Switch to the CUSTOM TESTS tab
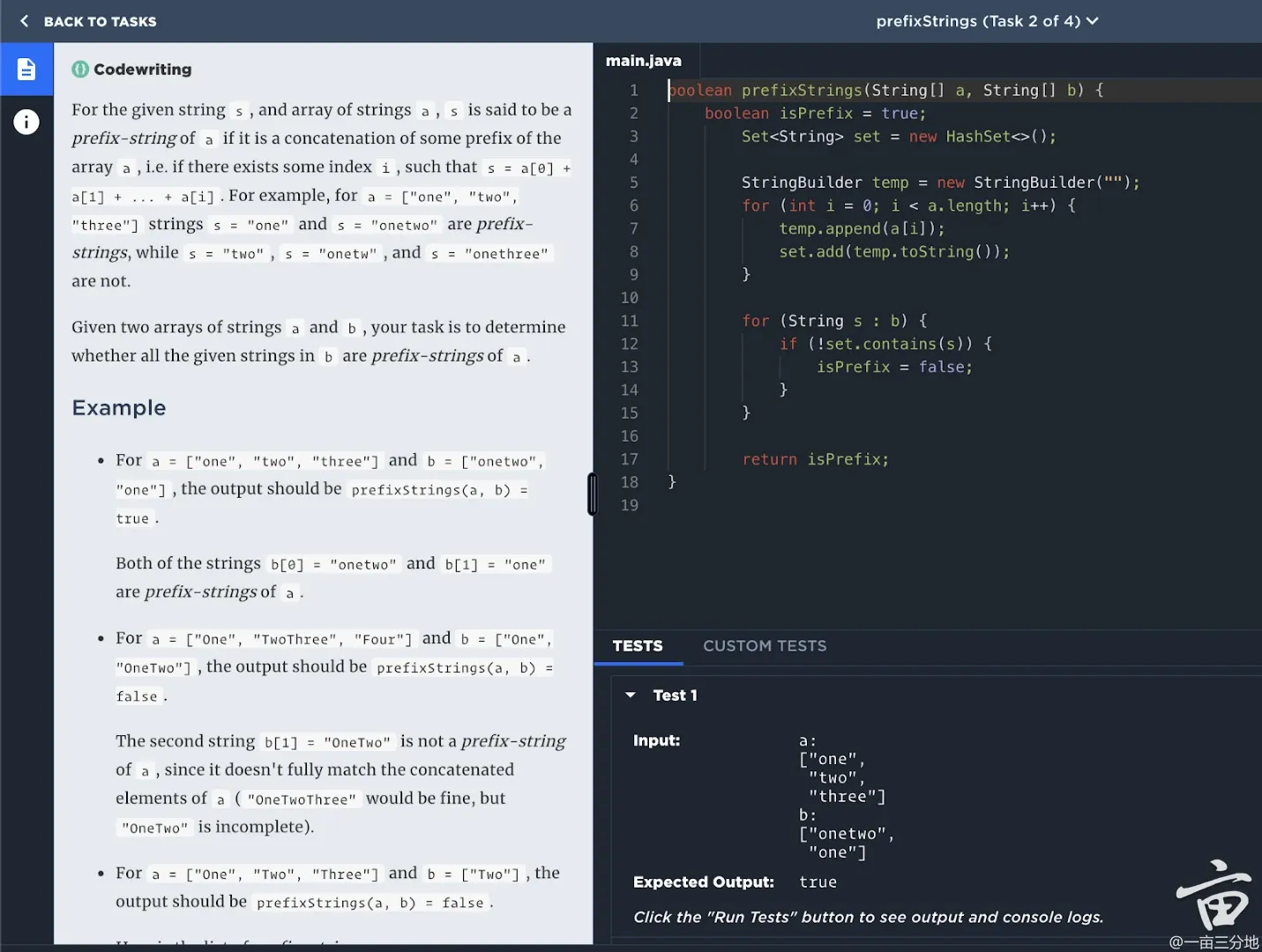The width and height of the screenshot is (1262, 952). click(x=765, y=646)
